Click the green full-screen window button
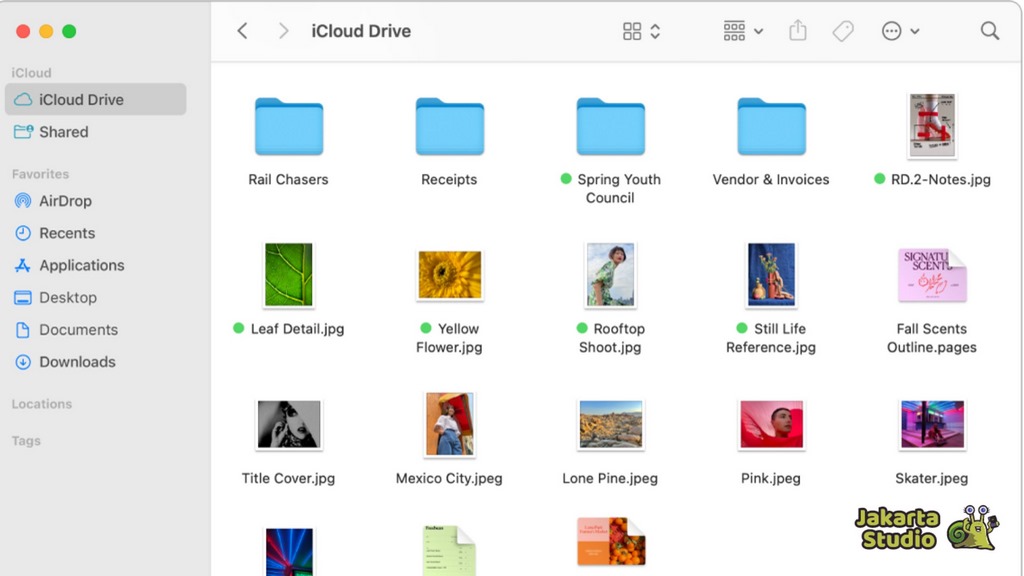The width and height of the screenshot is (1024, 576). click(x=69, y=31)
